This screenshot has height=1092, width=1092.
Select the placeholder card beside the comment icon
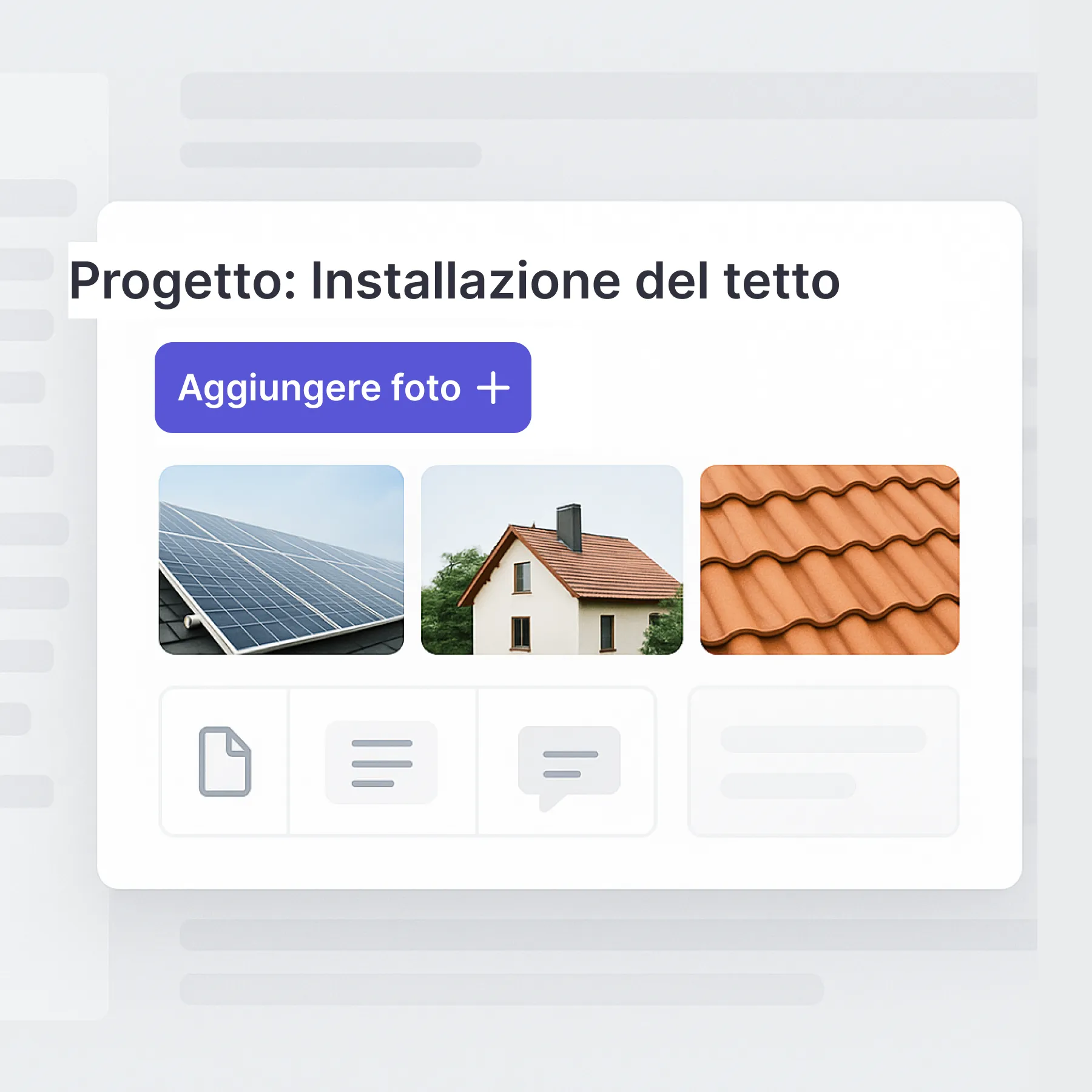coord(824,762)
